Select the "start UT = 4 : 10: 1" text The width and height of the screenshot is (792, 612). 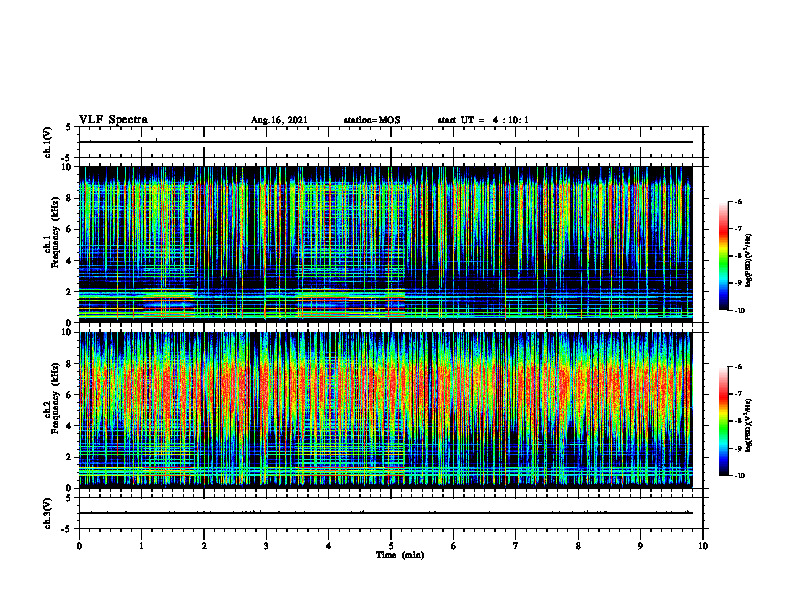[483, 120]
